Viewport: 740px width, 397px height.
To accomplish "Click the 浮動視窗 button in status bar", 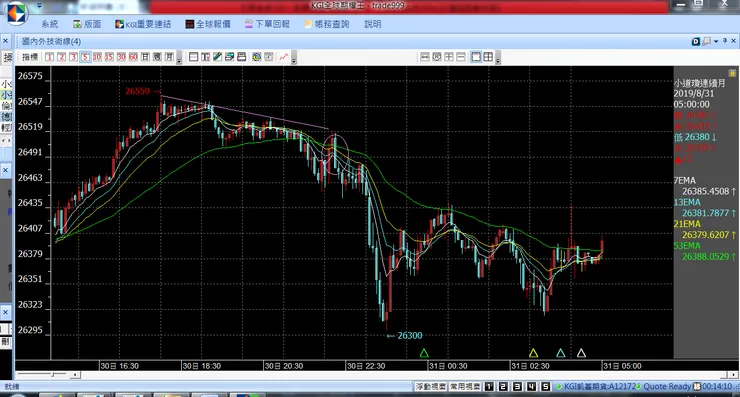I will (x=430, y=387).
